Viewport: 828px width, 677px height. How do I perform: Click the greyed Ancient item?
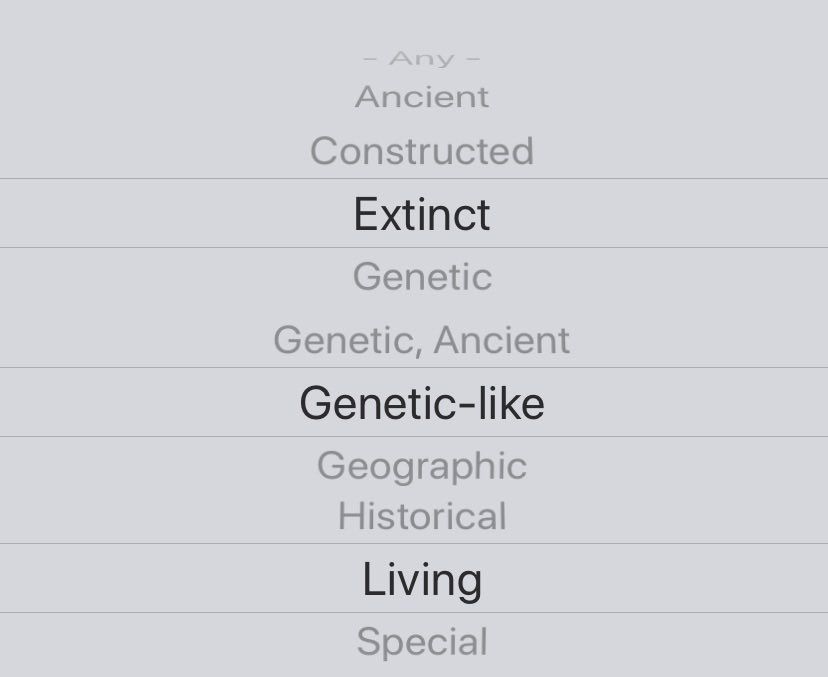(421, 97)
